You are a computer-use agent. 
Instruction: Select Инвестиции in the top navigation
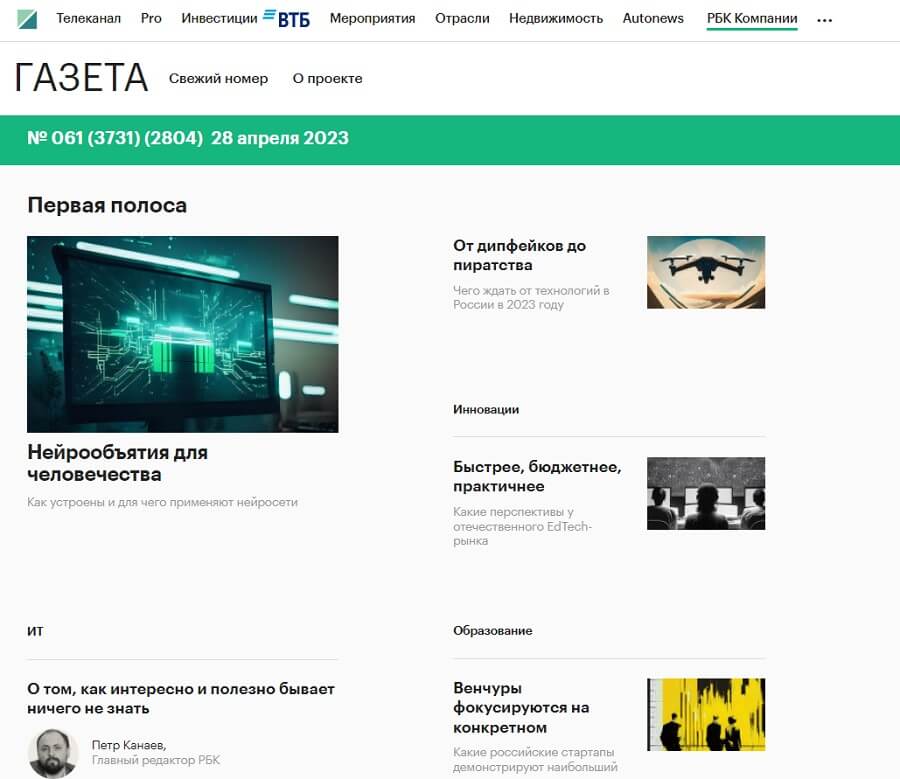point(217,17)
